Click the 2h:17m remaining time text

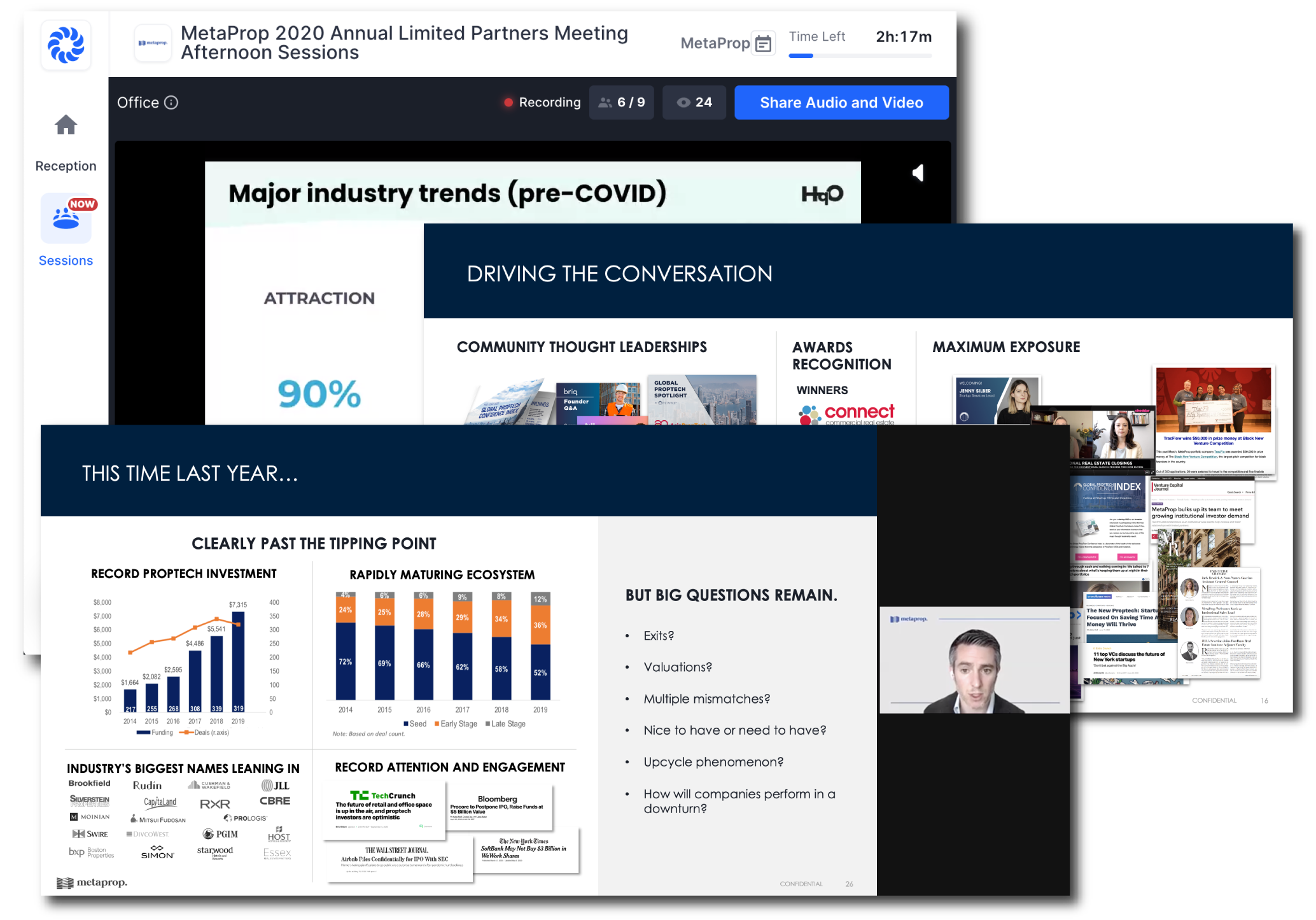pyautogui.click(x=903, y=37)
